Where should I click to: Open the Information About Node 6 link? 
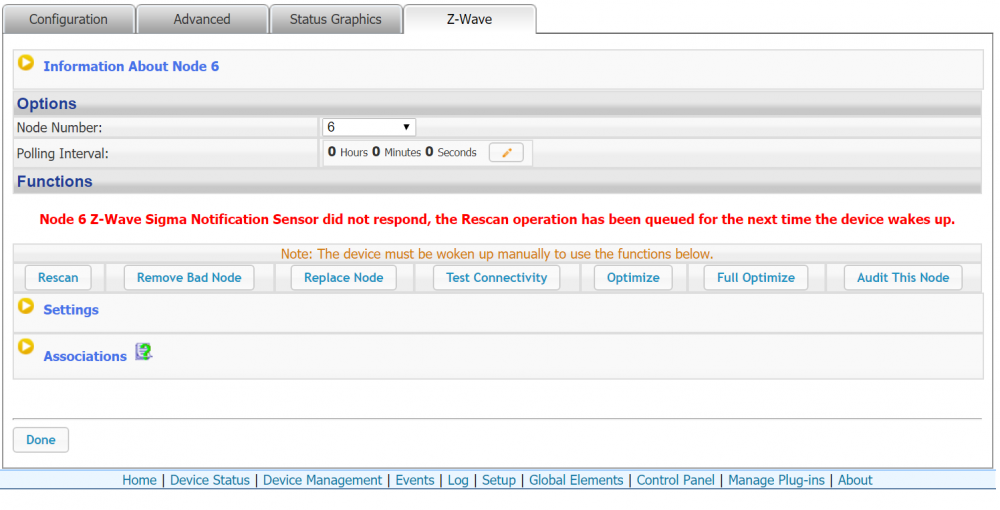point(131,66)
